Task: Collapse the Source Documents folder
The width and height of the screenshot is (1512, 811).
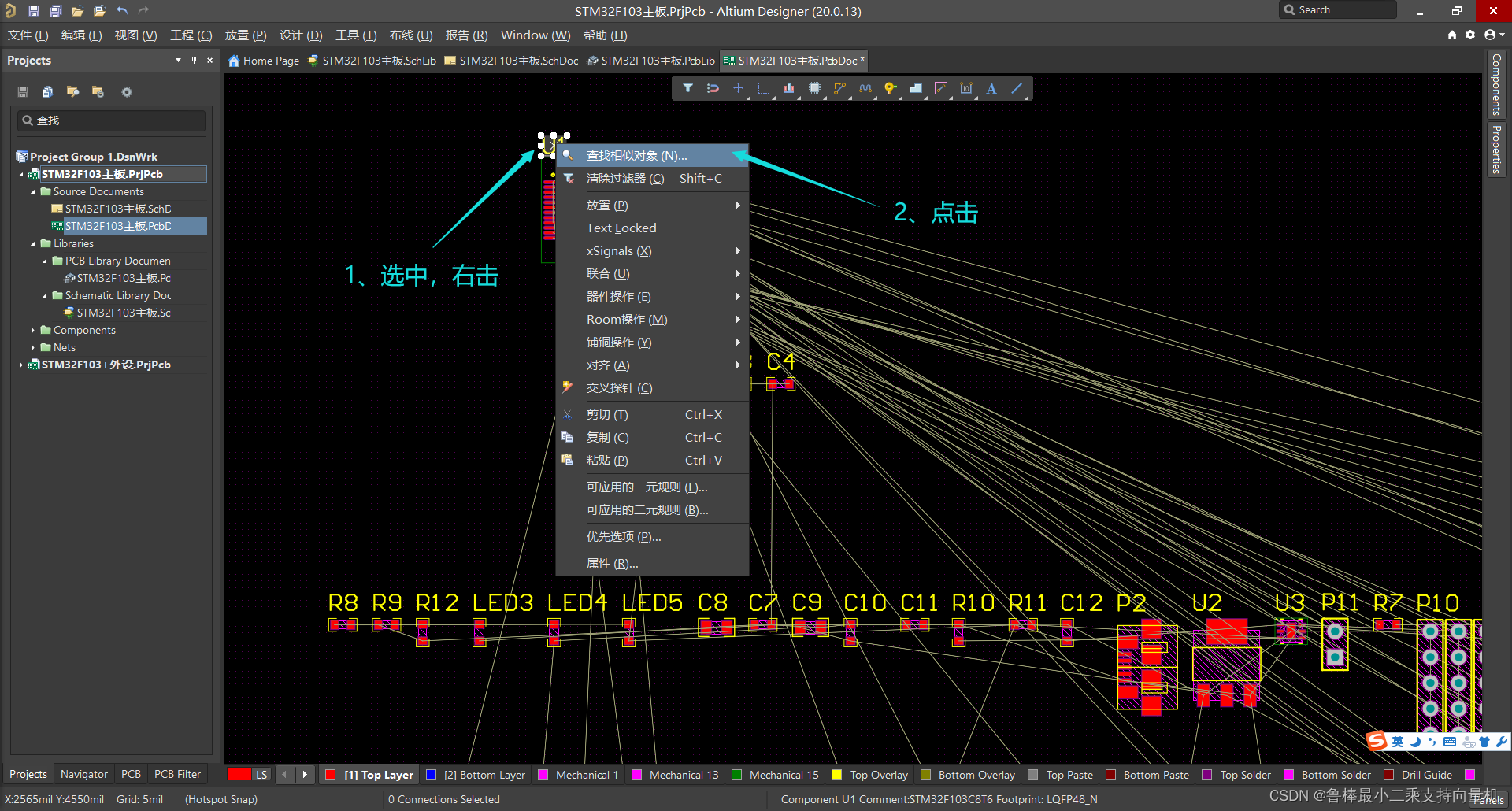Action: tap(33, 192)
